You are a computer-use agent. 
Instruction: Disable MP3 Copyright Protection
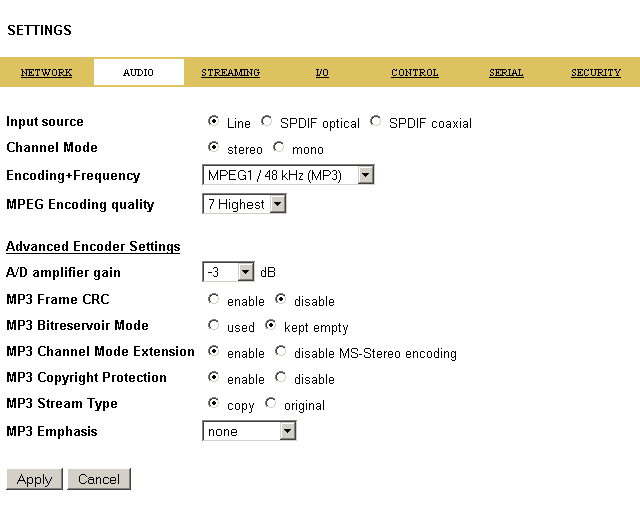point(281,378)
